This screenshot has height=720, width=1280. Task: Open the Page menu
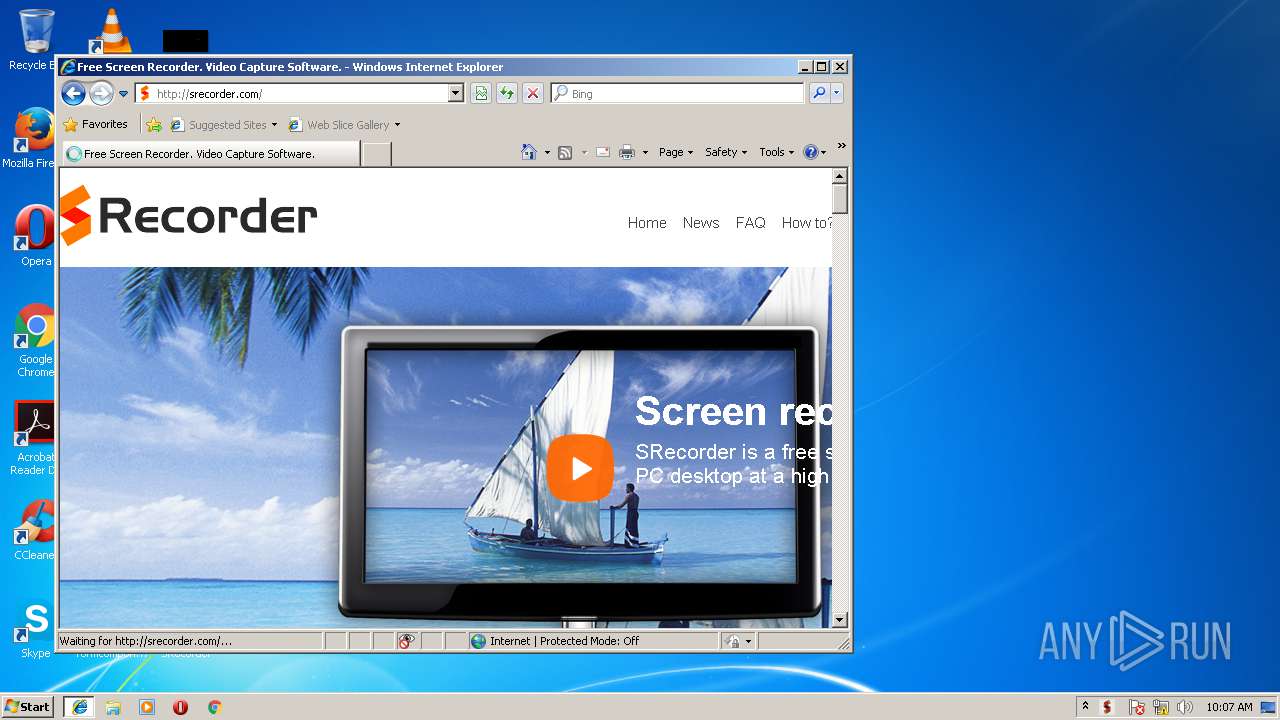coord(676,152)
